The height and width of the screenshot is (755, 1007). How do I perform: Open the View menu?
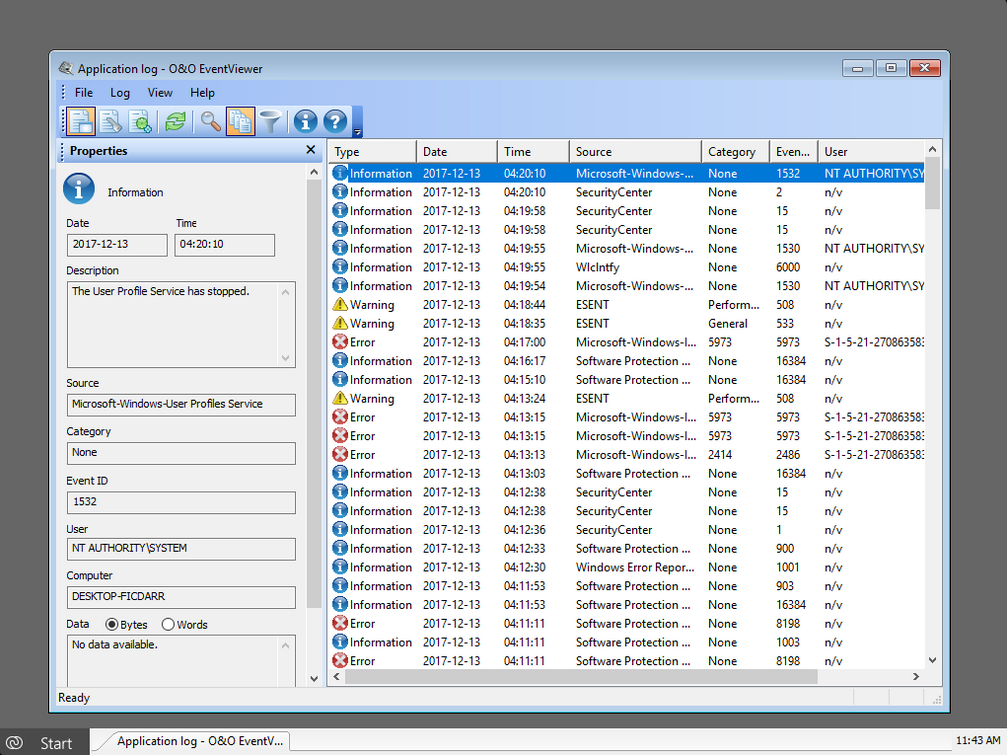(x=160, y=93)
